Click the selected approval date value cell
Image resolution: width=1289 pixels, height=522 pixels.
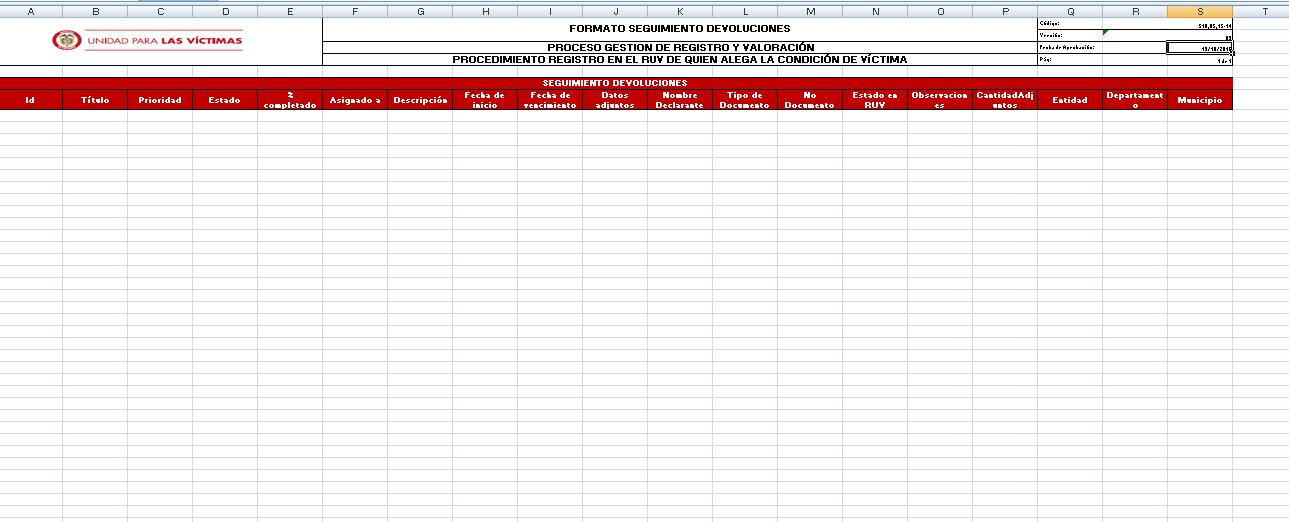[x=1200, y=47]
